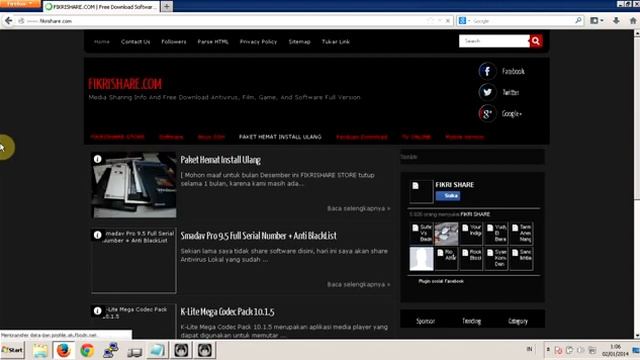
Task: Open the Windows Start button
Action: click(12, 350)
